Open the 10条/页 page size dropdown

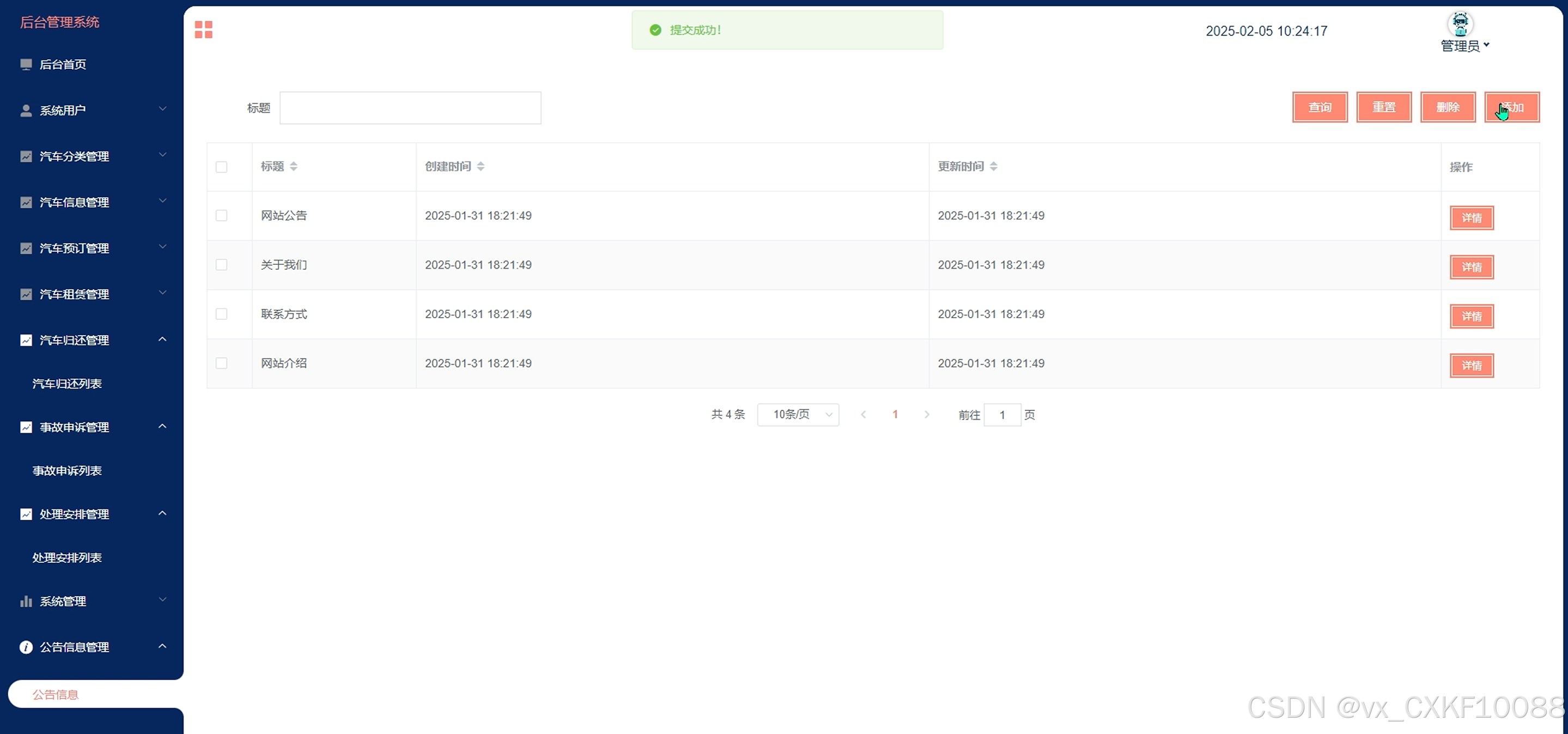pos(798,415)
